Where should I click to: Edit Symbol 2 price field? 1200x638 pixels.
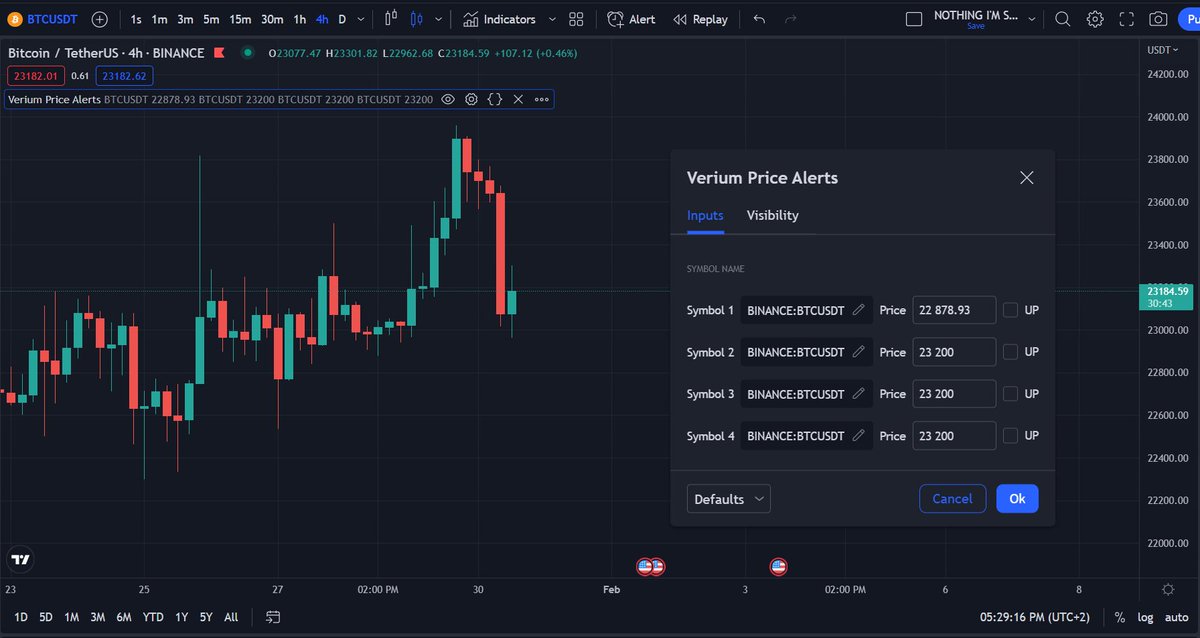click(954, 352)
